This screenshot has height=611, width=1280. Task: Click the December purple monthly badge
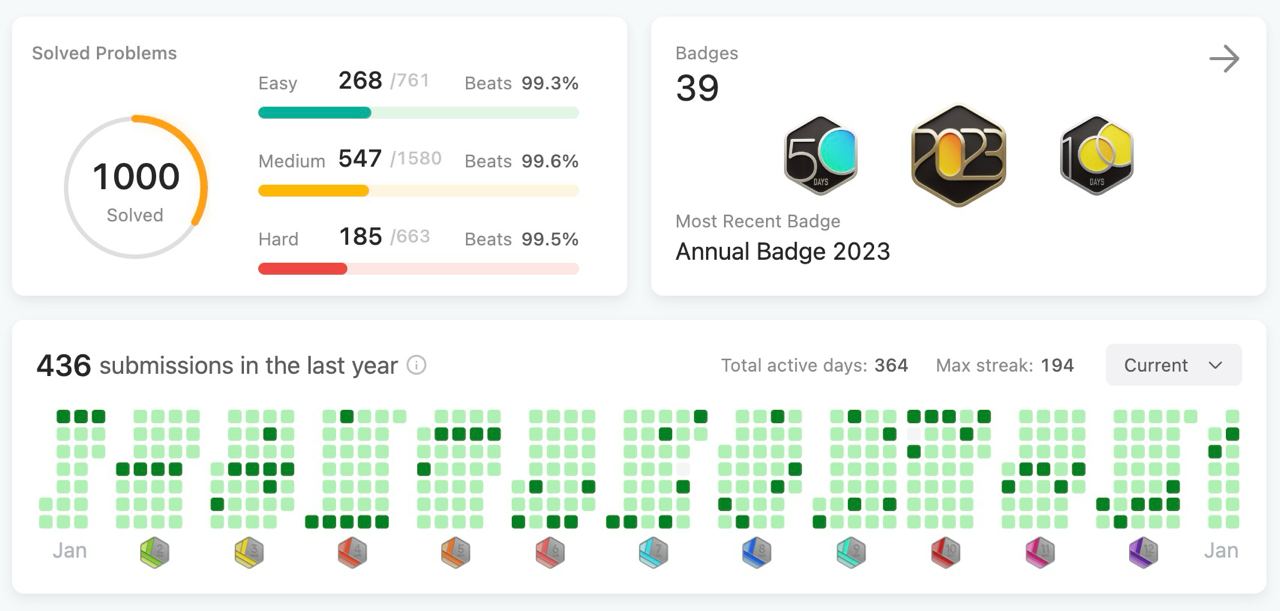[1142, 552]
